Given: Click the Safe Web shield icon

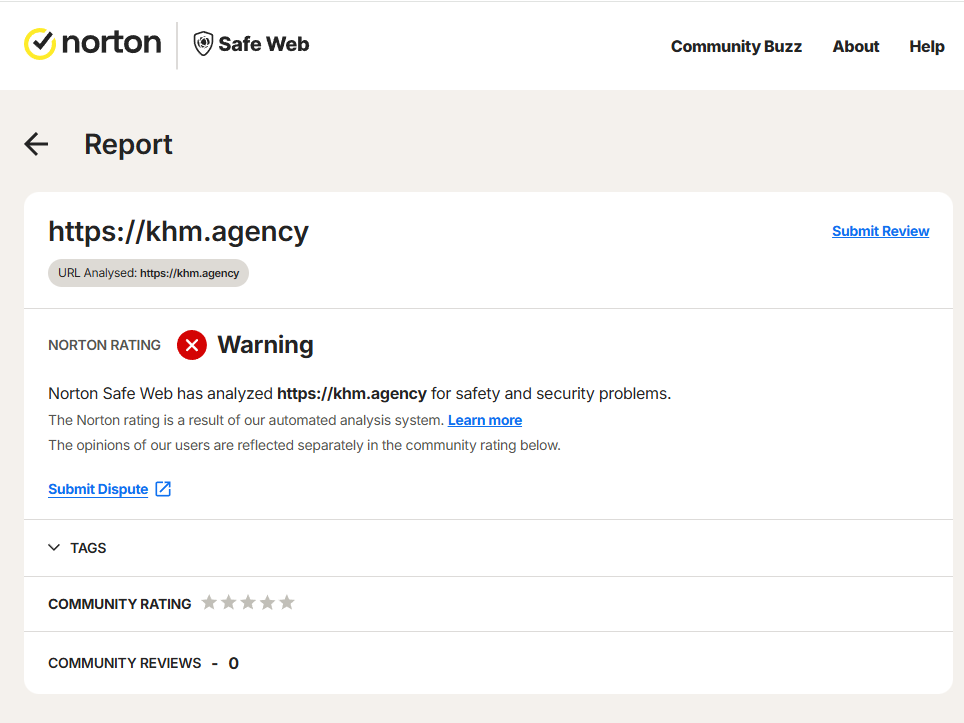Looking at the screenshot, I should click(x=203, y=44).
